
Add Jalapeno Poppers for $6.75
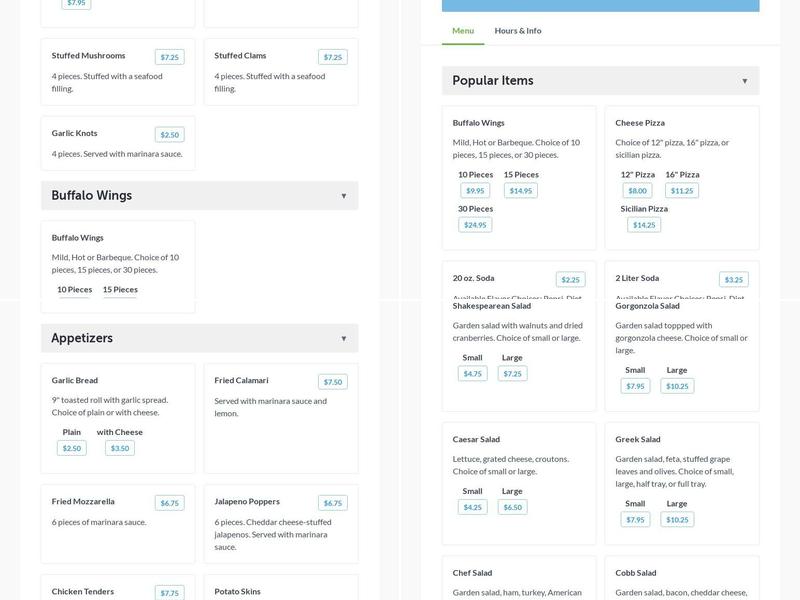[x=332, y=503]
